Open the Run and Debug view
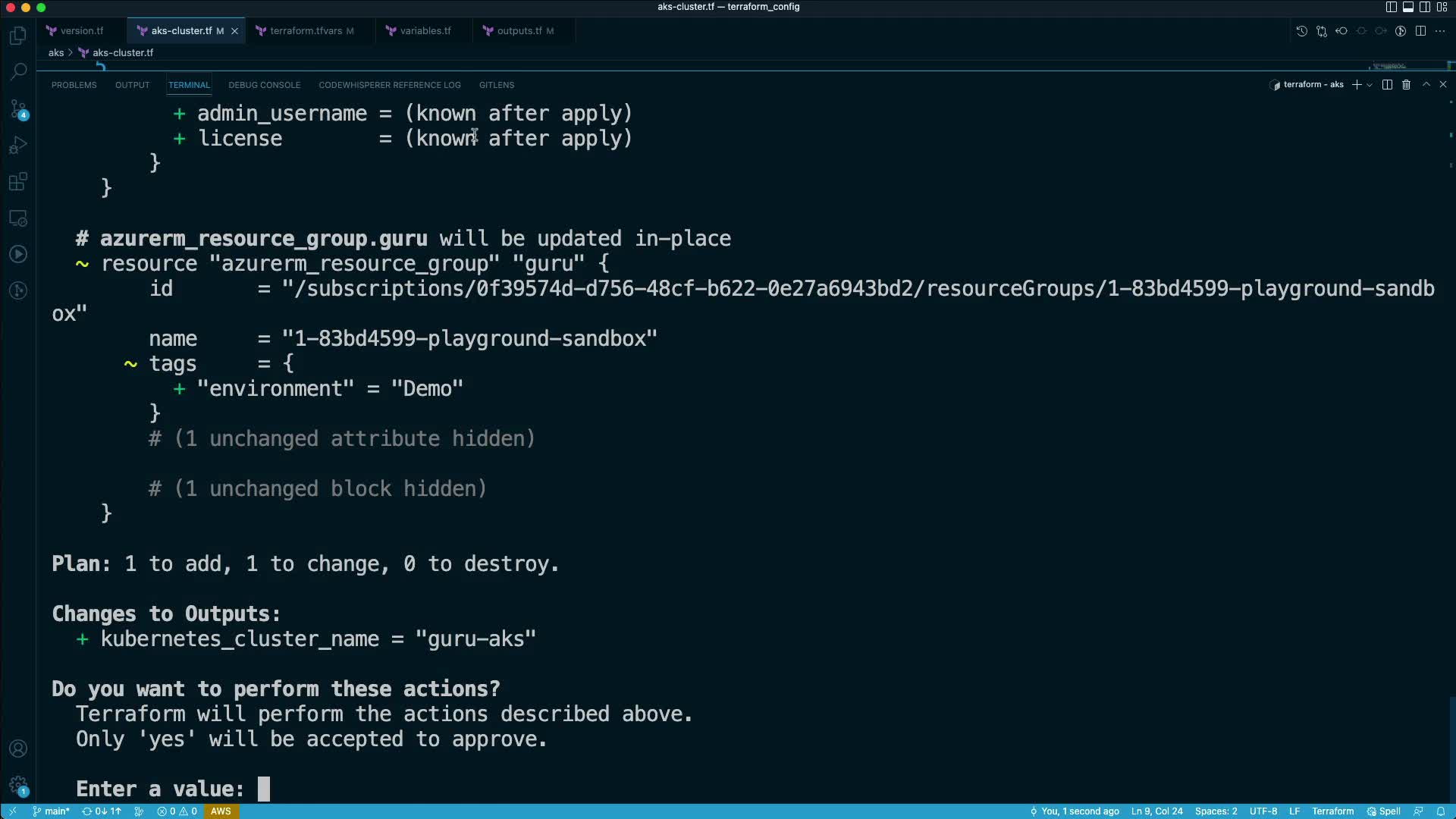1456x819 pixels. (18, 145)
